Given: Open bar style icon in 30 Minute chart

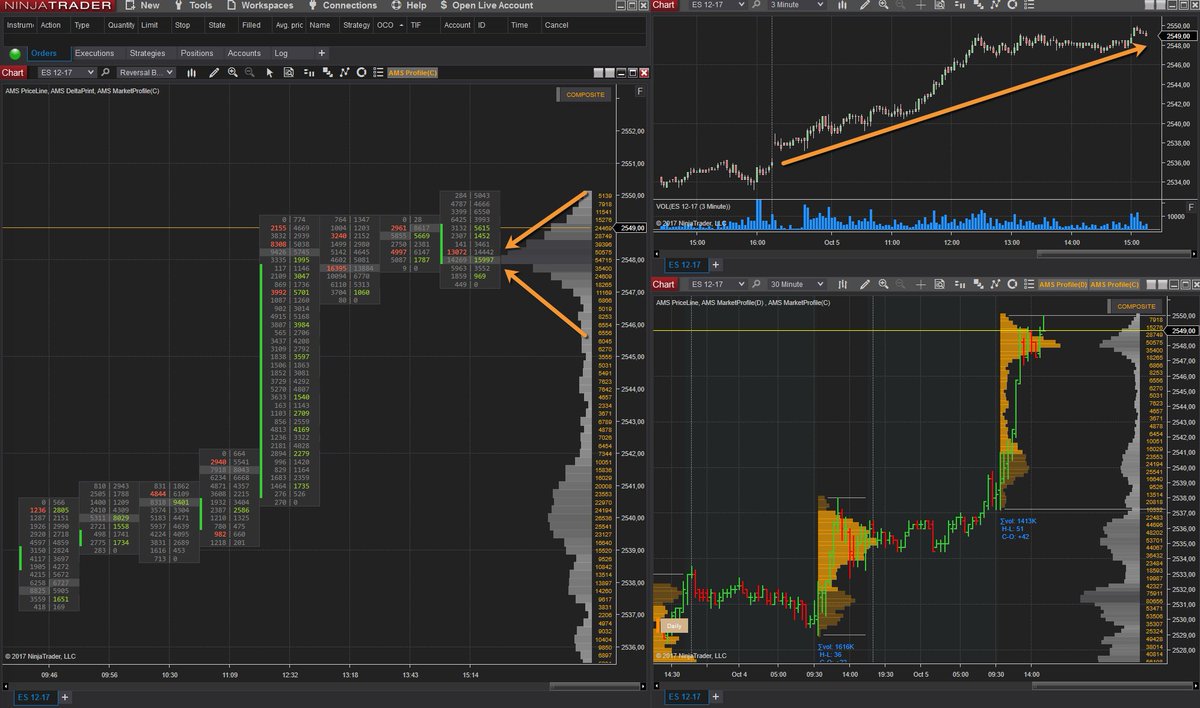Looking at the screenshot, I should 842,284.
